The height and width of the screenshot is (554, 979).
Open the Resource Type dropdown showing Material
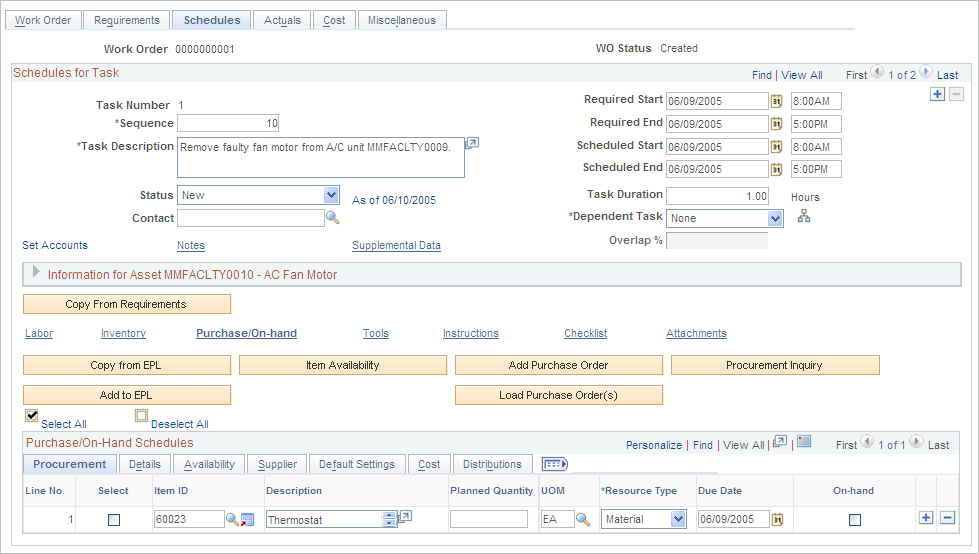678,519
